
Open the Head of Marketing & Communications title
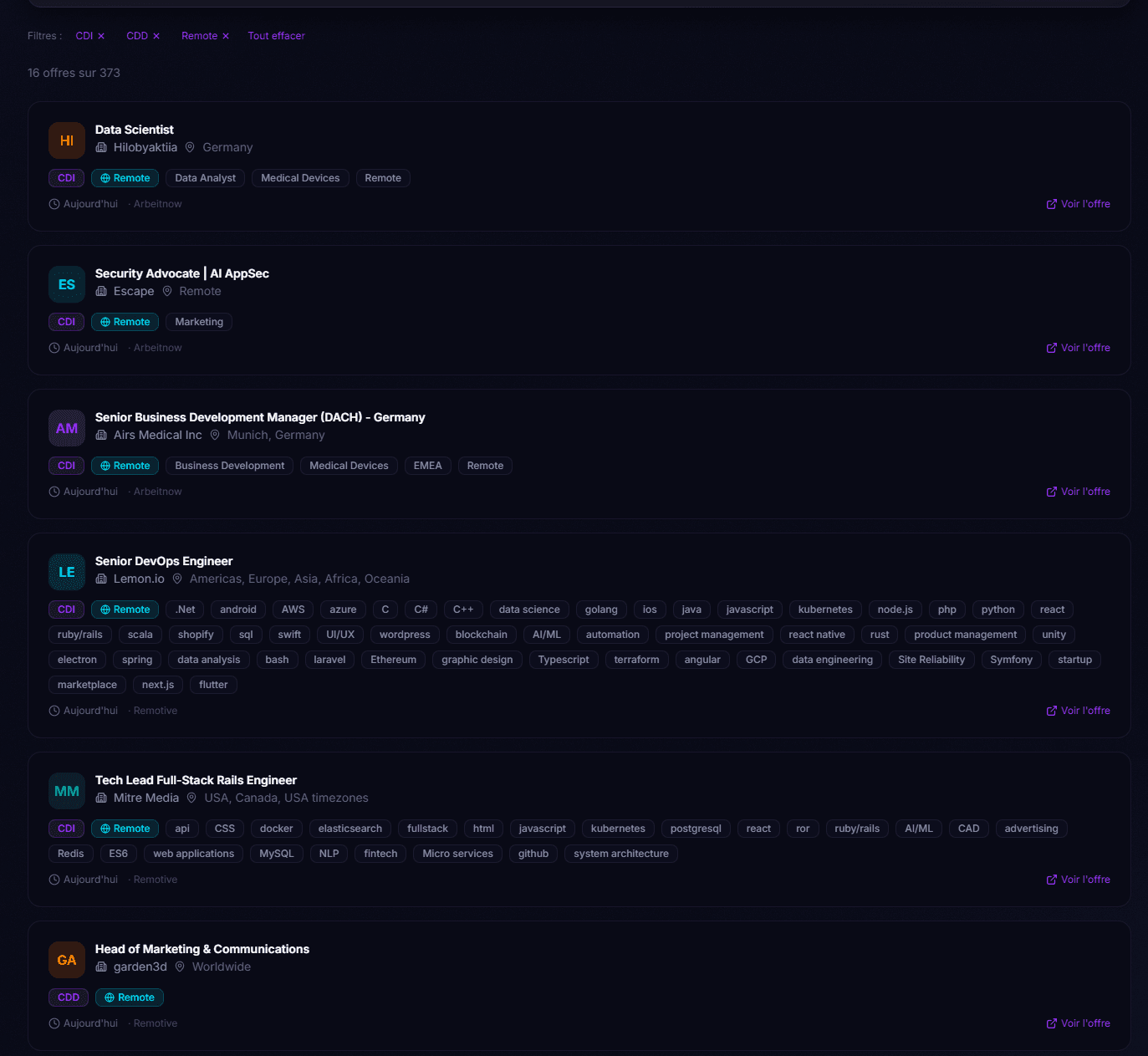[202, 949]
